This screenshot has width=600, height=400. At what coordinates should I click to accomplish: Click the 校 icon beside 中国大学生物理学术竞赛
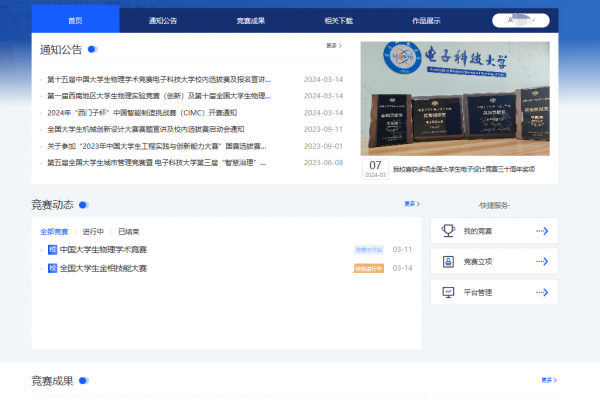point(52,250)
